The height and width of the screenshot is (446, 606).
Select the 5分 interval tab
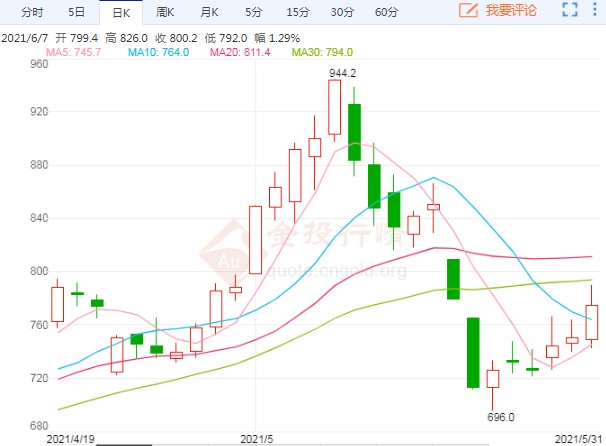[254, 12]
